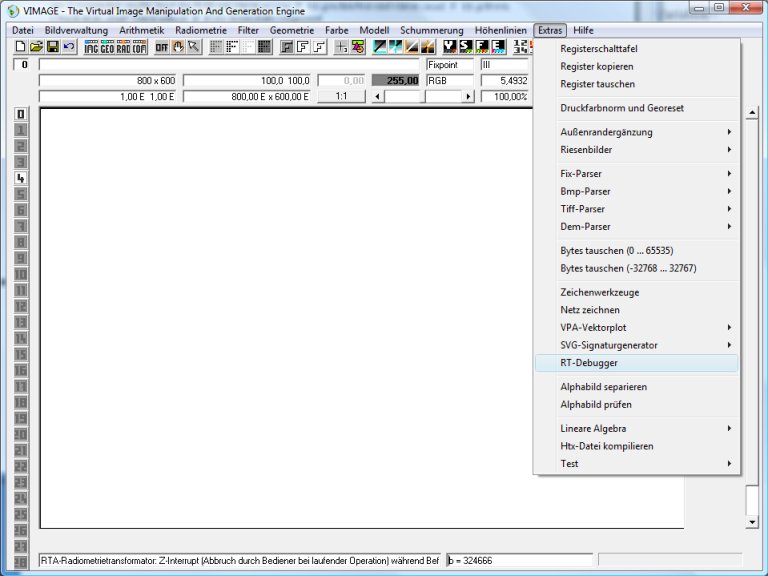
Task: Click the 1:1 zoom button
Action: 341,96
